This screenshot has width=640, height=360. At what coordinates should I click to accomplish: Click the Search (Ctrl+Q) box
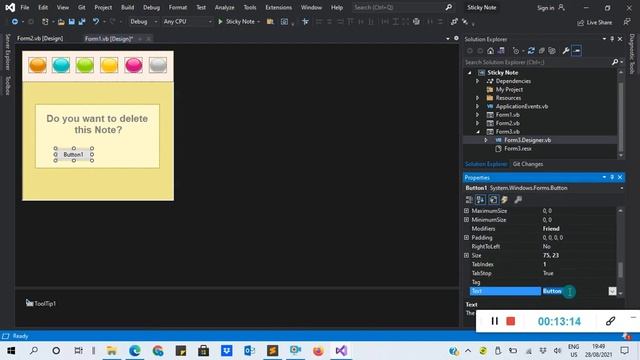tap(398, 7)
